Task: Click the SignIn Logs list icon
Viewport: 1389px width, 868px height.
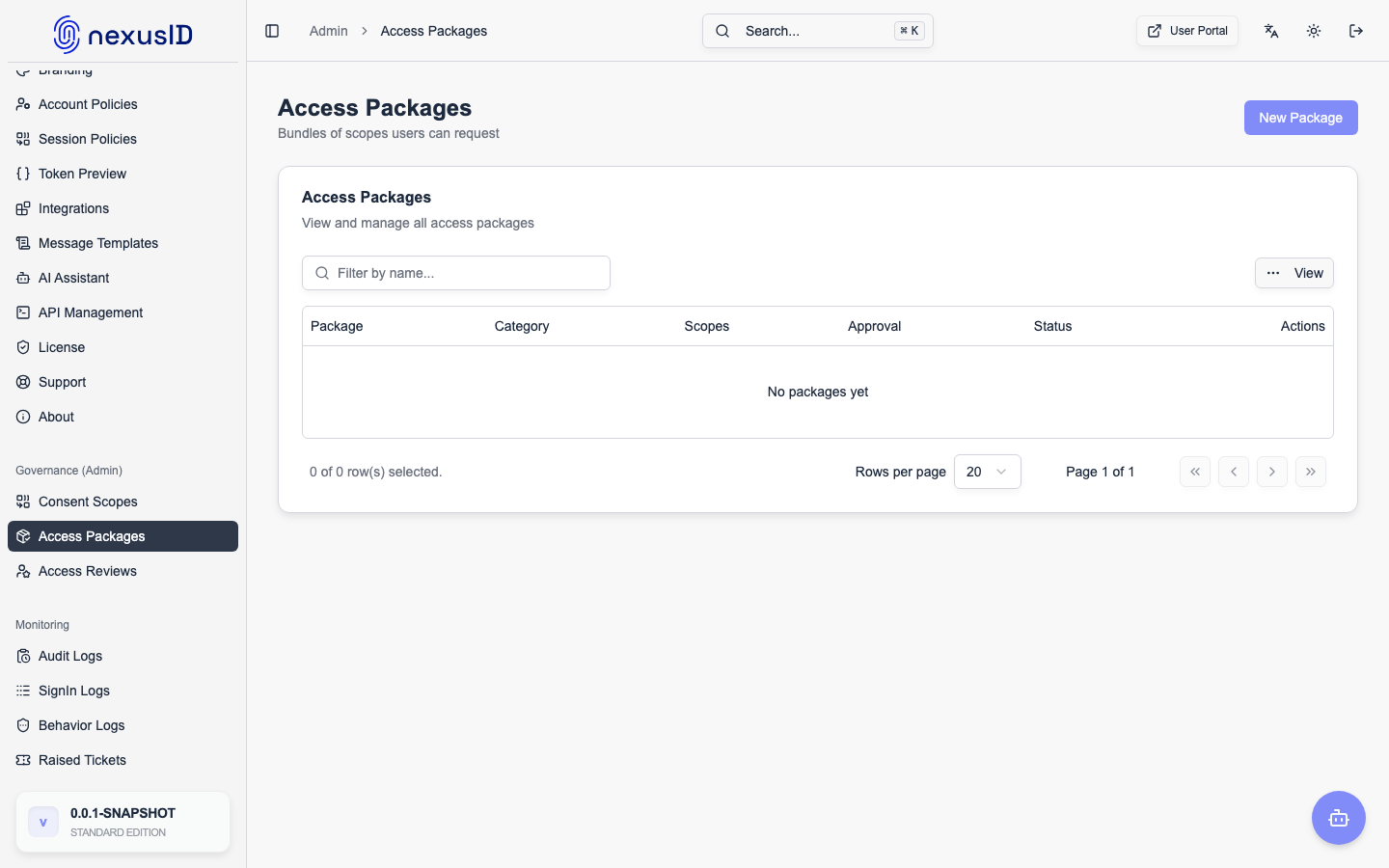Action: 23,691
